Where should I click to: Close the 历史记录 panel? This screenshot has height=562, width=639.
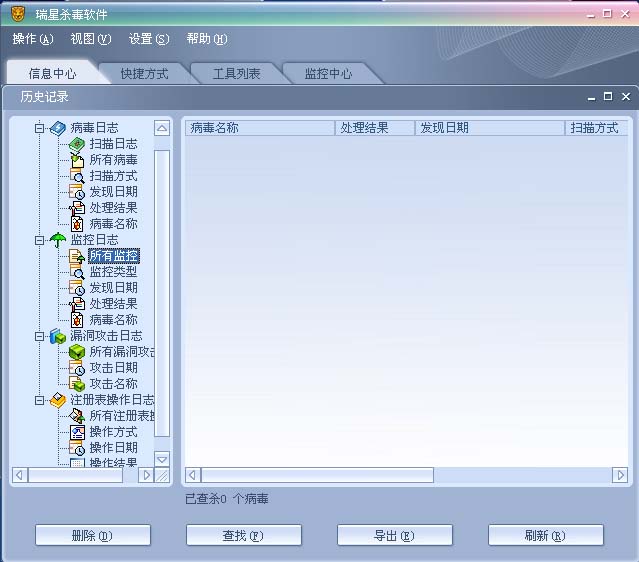click(x=626, y=96)
